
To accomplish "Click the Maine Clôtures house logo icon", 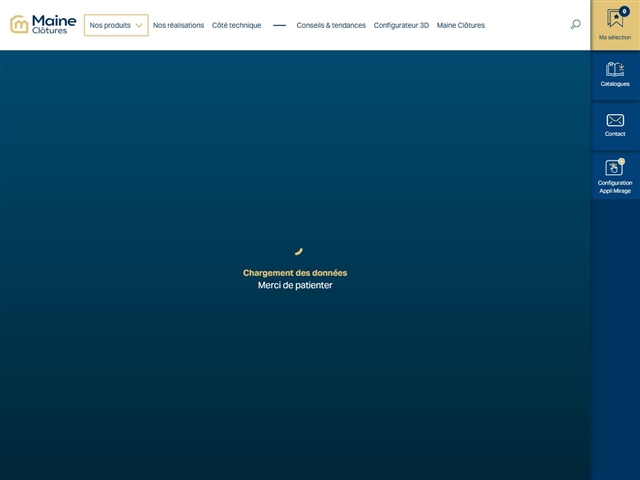I will [19, 24].
